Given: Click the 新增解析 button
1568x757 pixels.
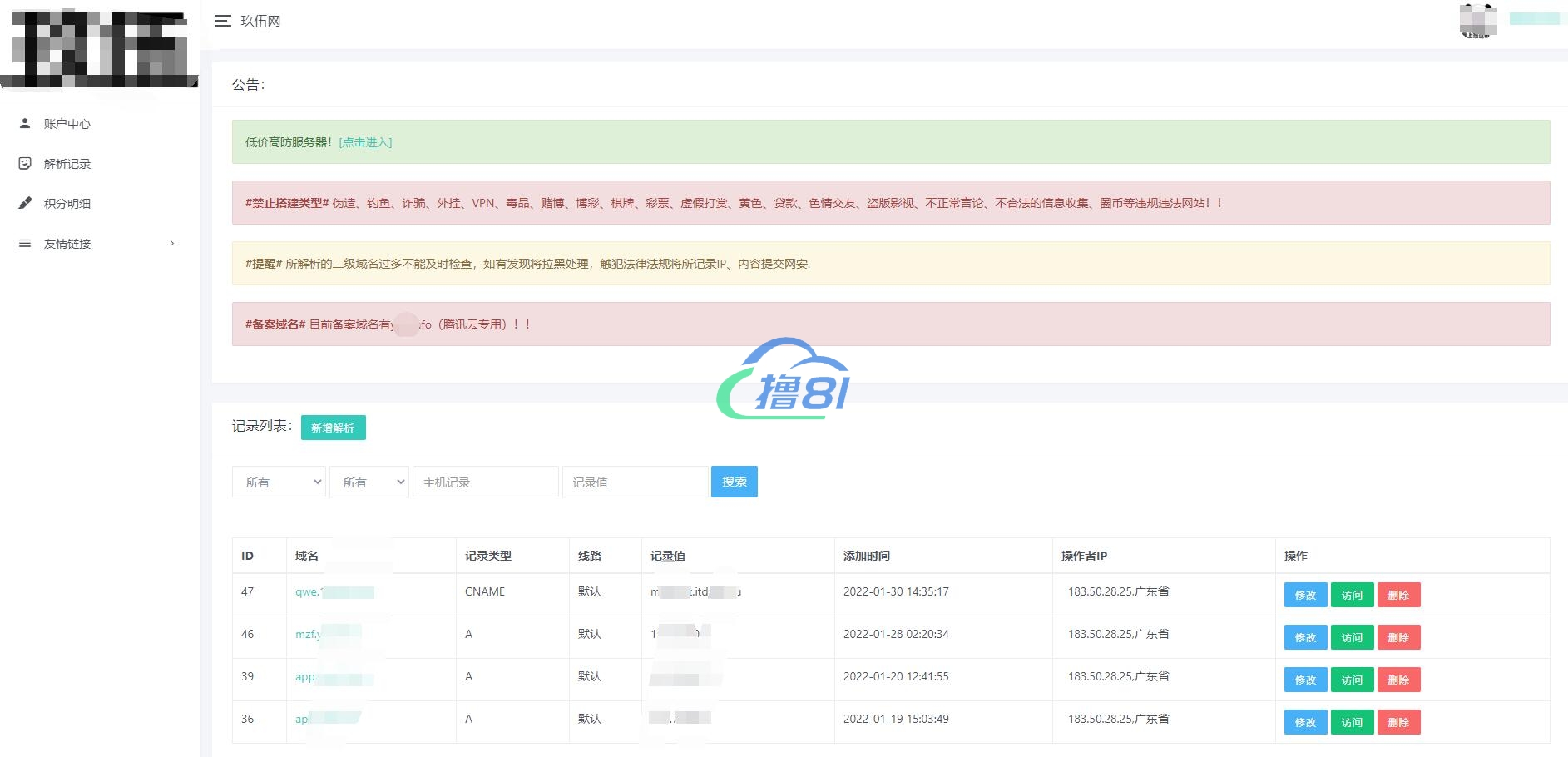Looking at the screenshot, I should tap(333, 428).
